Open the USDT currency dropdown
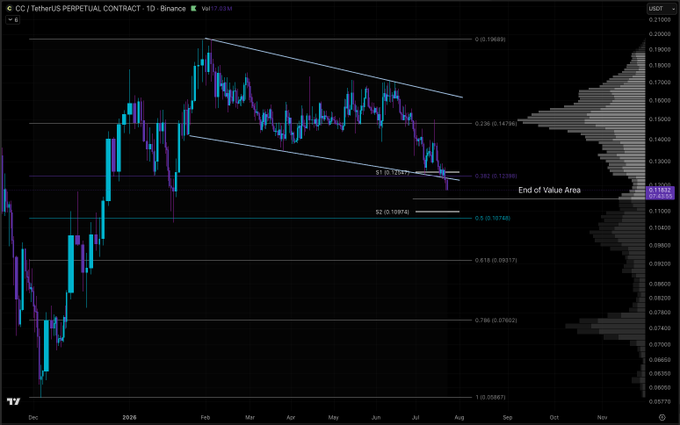The width and height of the screenshot is (680, 425). click(661, 8)
